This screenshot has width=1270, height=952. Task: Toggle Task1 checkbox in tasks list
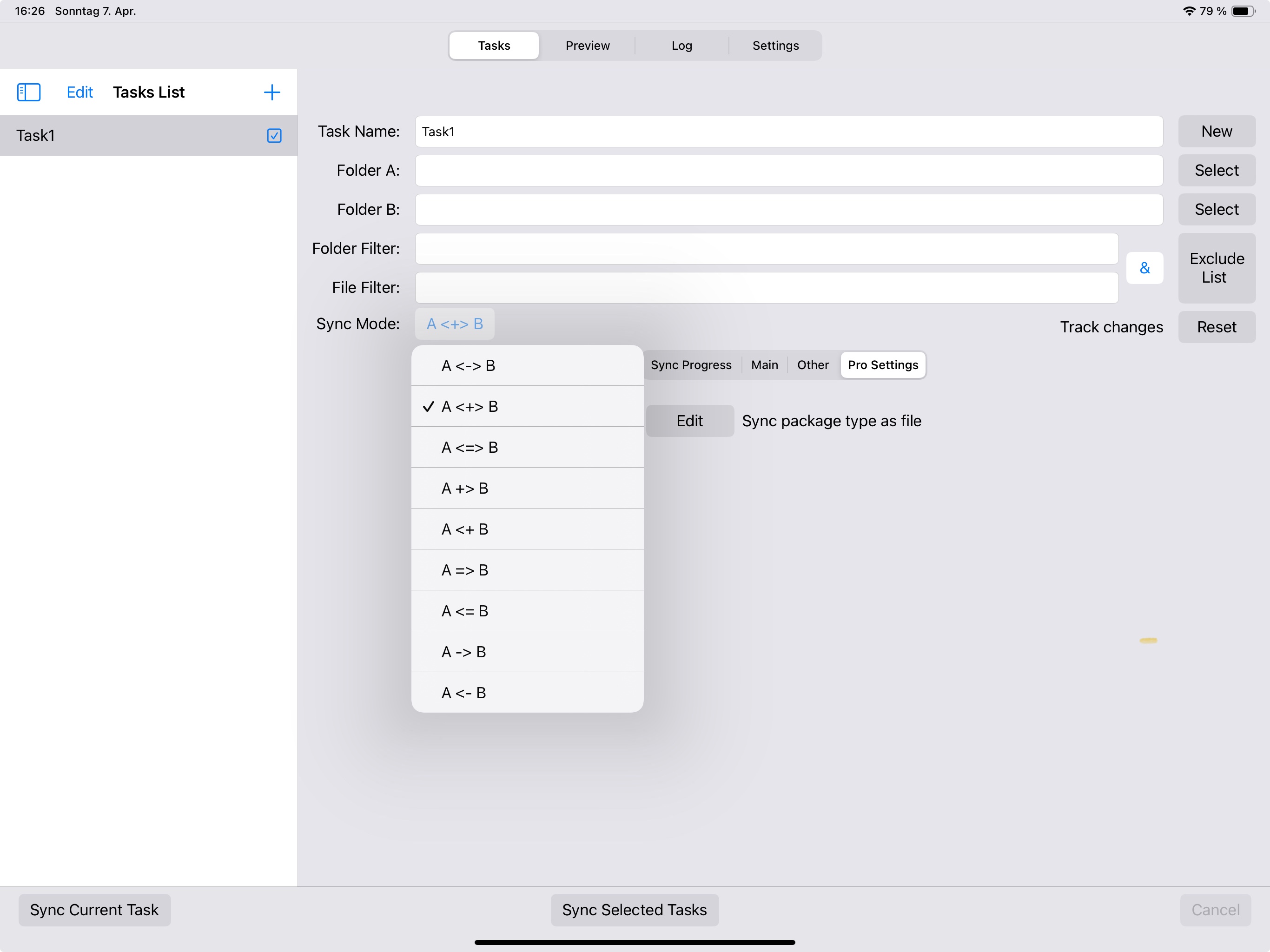274,136
